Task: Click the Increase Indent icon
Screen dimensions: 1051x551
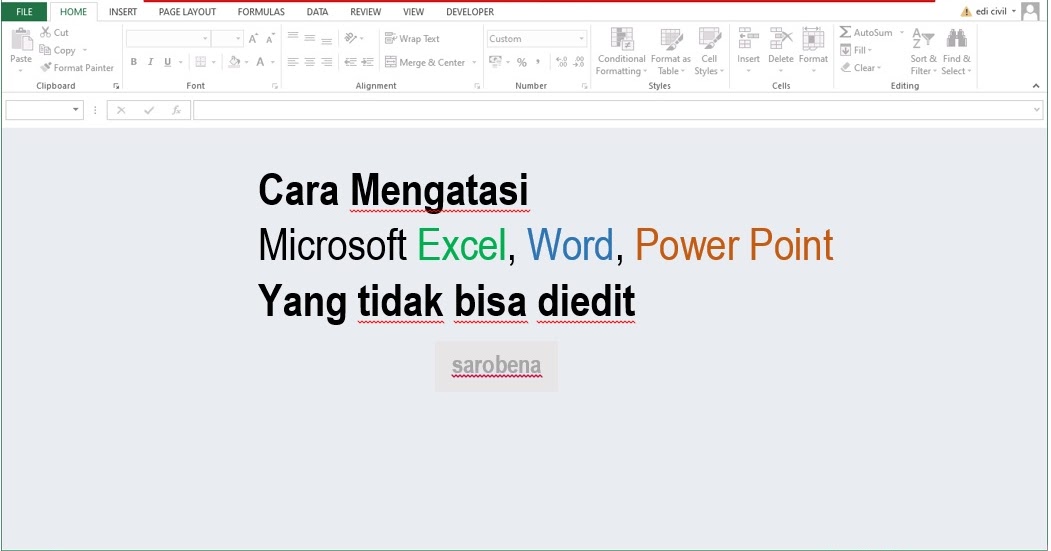Action: 367,62
